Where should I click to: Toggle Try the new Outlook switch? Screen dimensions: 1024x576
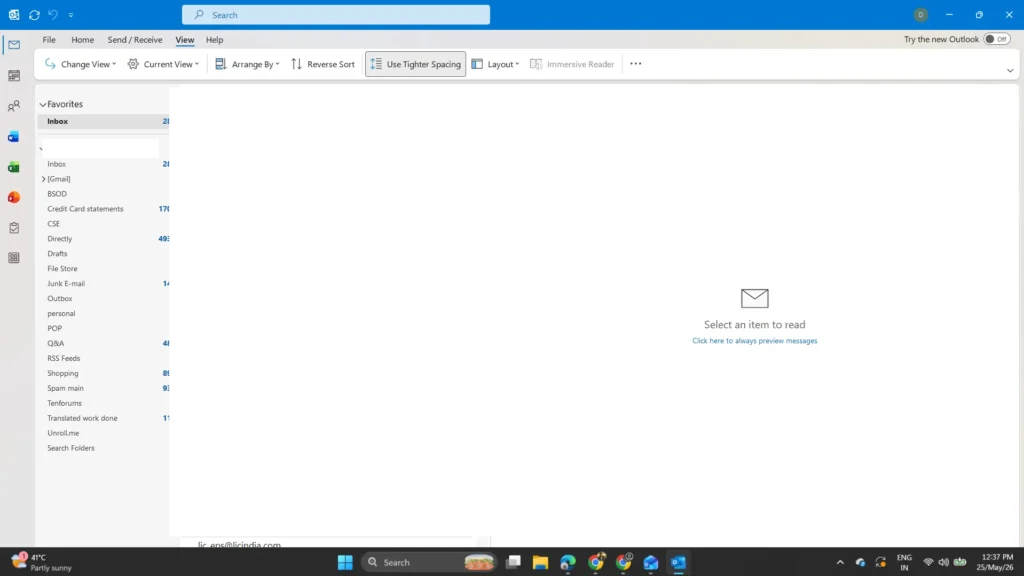point(997,39)
